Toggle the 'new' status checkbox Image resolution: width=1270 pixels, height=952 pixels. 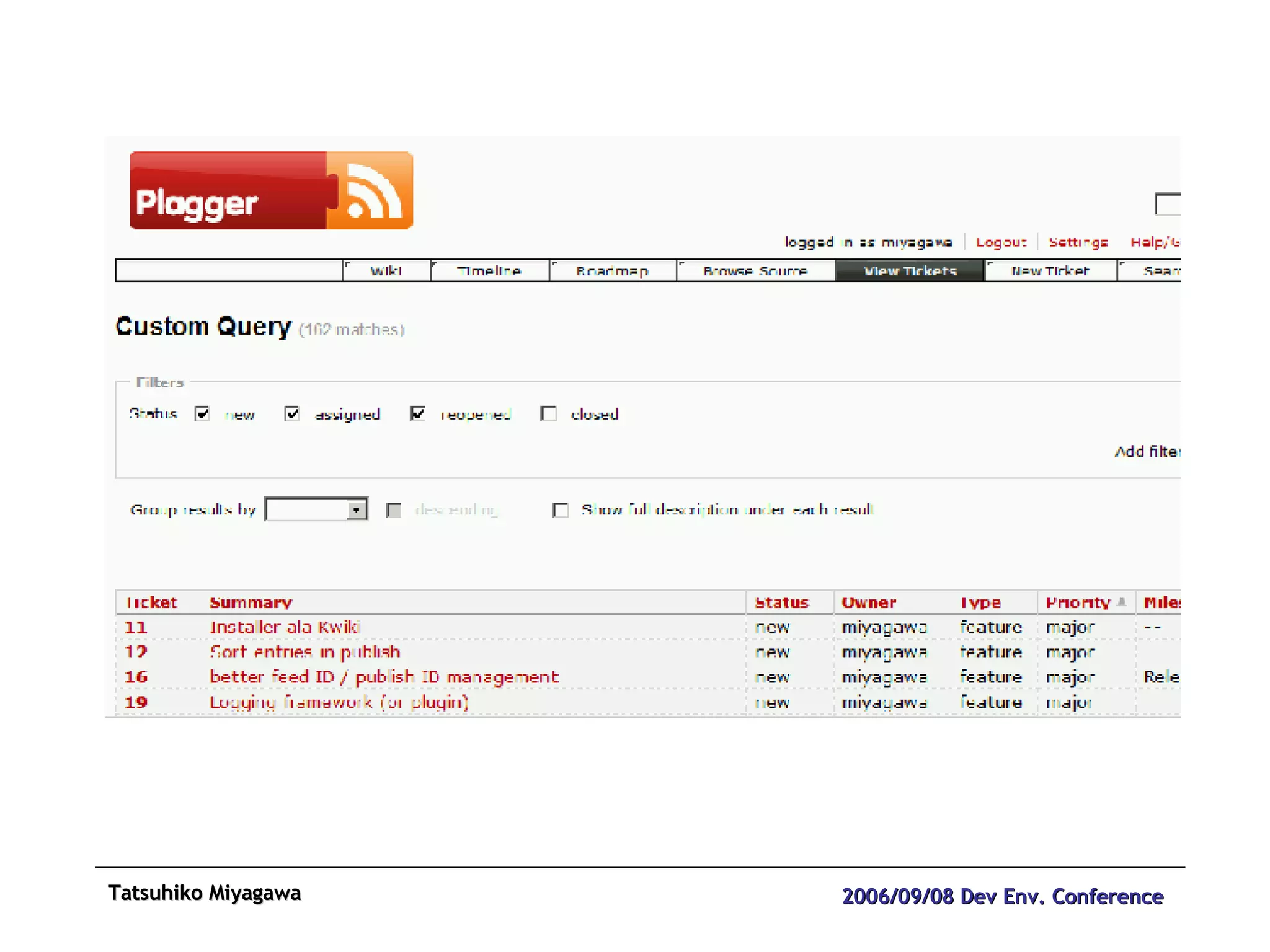pos(202,413)
